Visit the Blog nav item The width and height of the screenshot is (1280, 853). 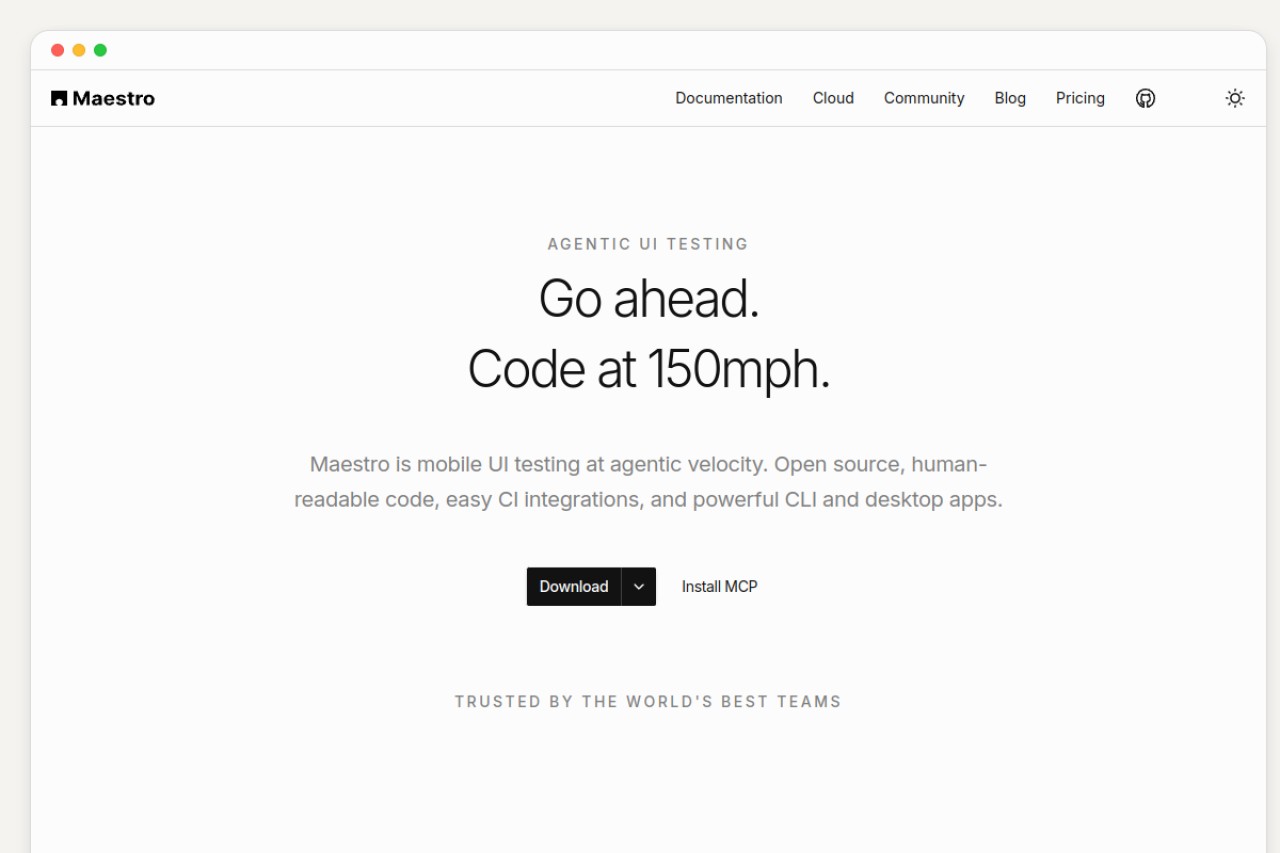(x=1010, y=98)
